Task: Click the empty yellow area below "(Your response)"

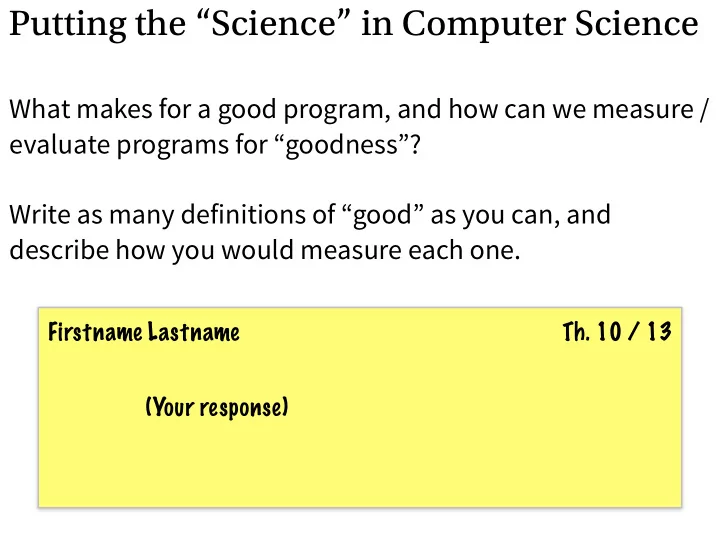Action: (x=360, y=464)
